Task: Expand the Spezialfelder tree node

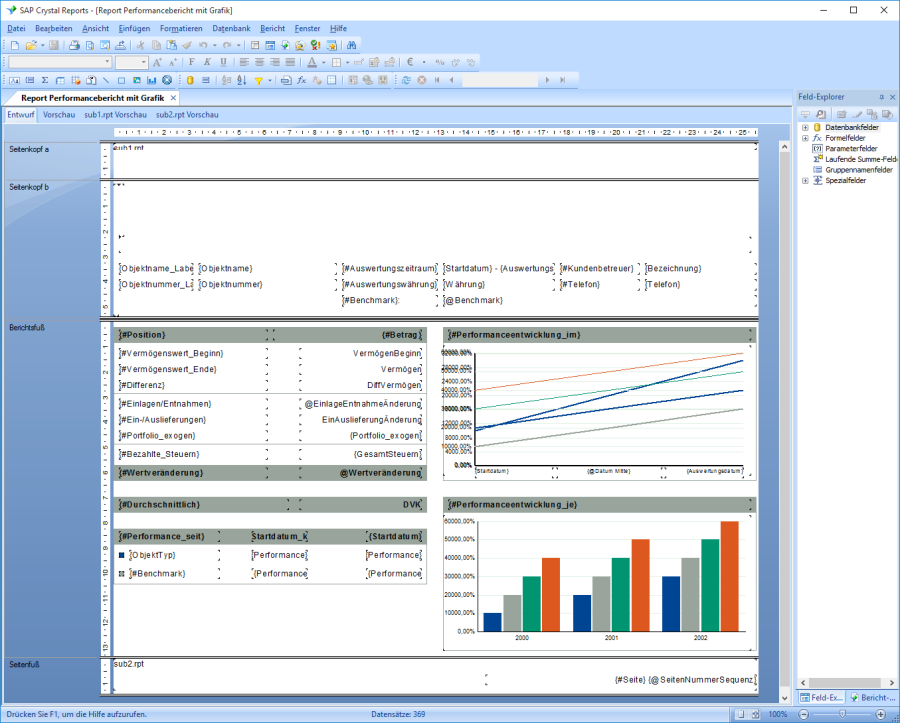Action: click(x=805, y=181)
